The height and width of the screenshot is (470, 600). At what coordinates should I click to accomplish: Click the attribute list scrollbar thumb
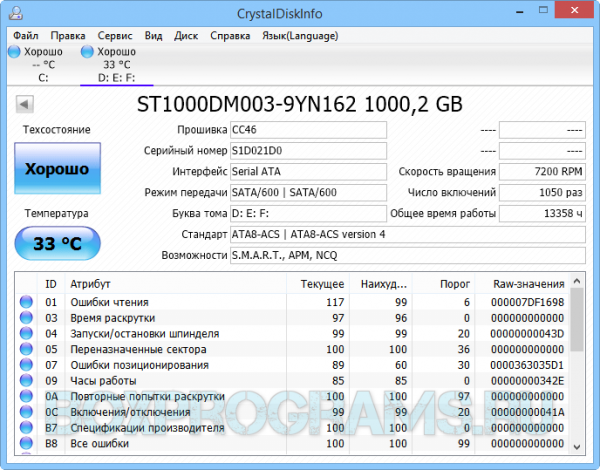[577, 320]
